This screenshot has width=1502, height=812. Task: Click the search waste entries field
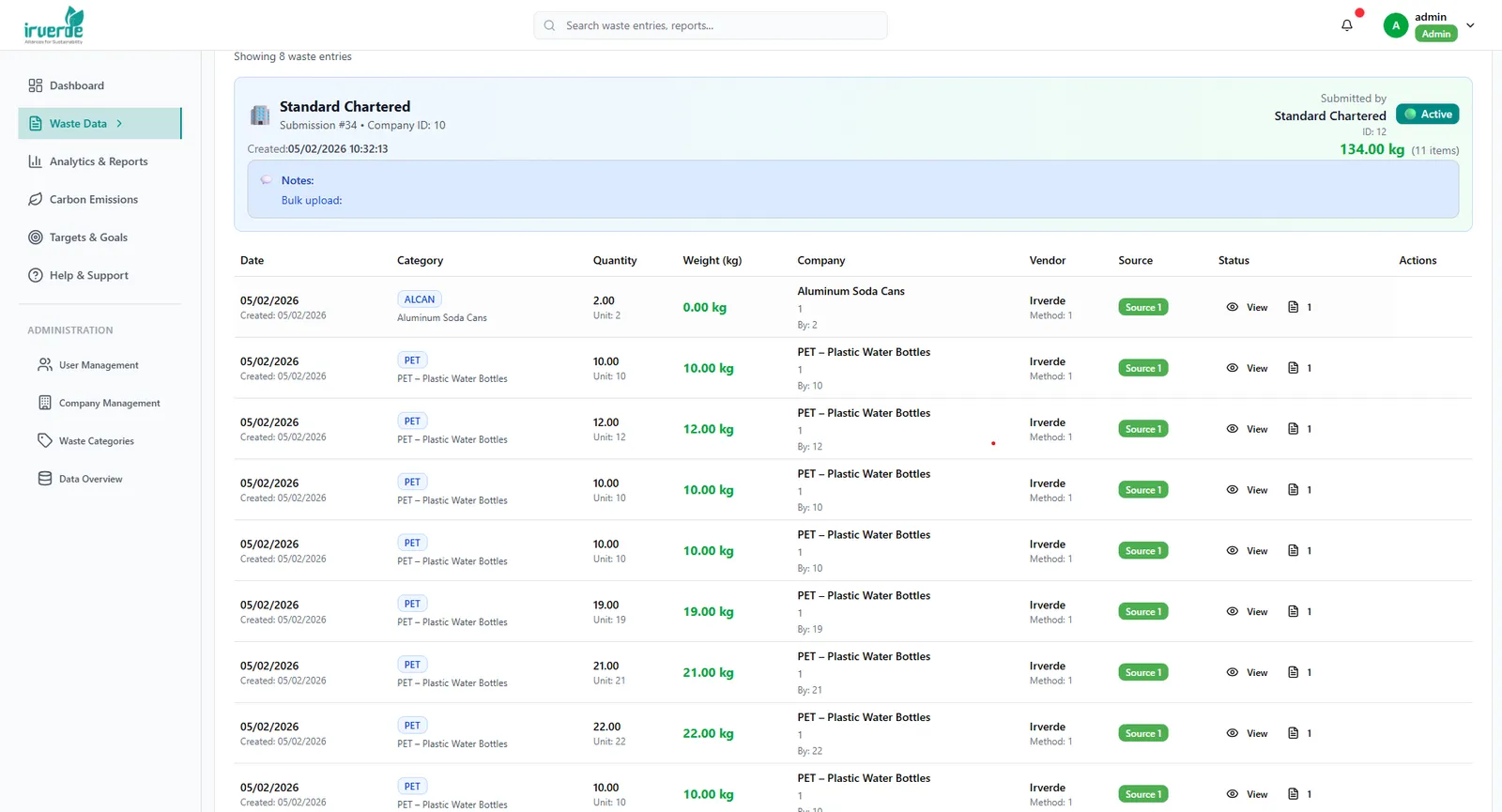click(711, 25)
